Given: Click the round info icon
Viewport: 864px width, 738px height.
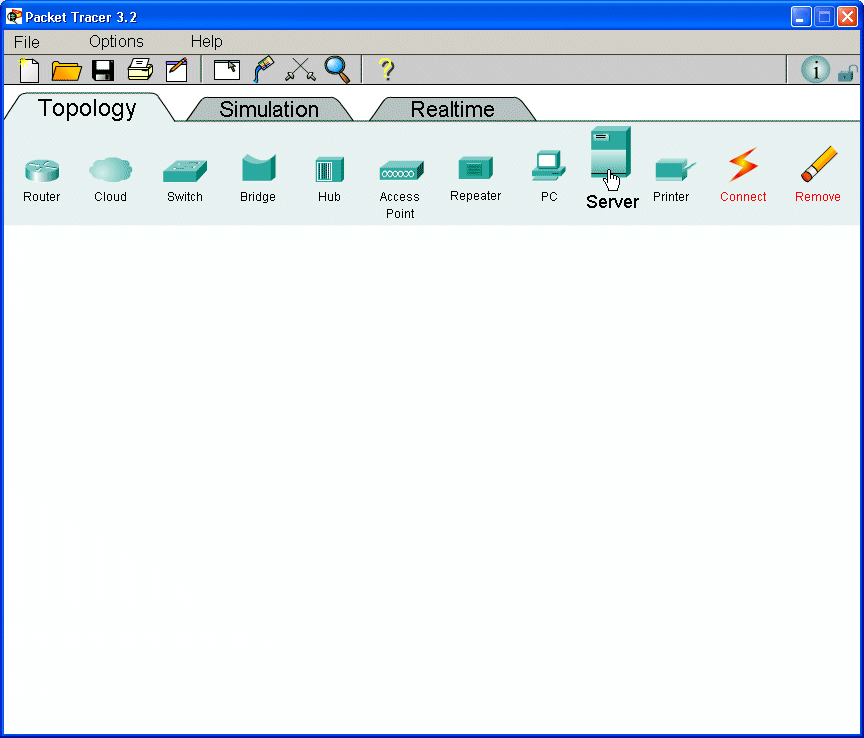Looking at the screenshot, I should pyautogui.click(x=816, y=69).
